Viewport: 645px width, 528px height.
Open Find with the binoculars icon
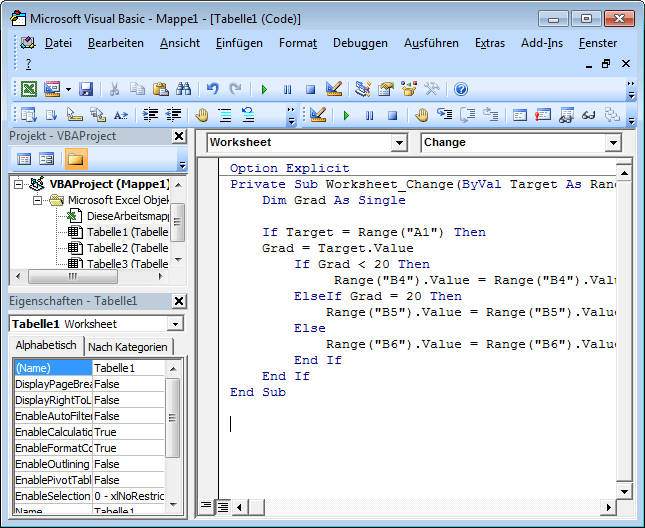pos(183,89)
